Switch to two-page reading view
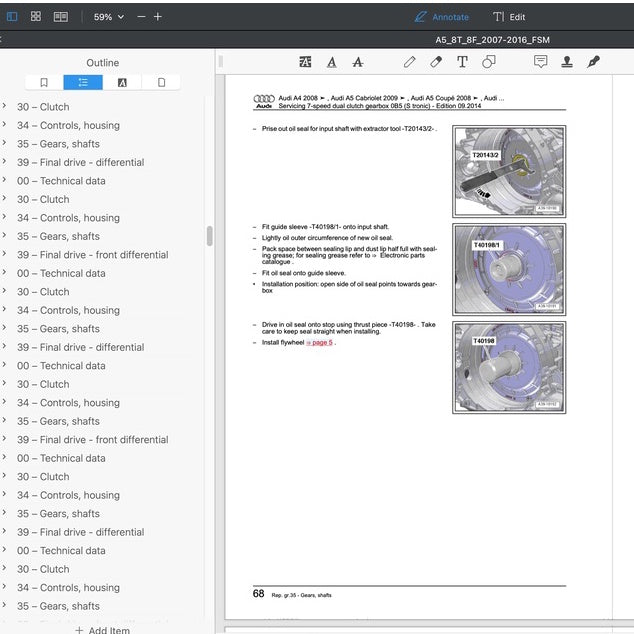 (x=61, y=17)
